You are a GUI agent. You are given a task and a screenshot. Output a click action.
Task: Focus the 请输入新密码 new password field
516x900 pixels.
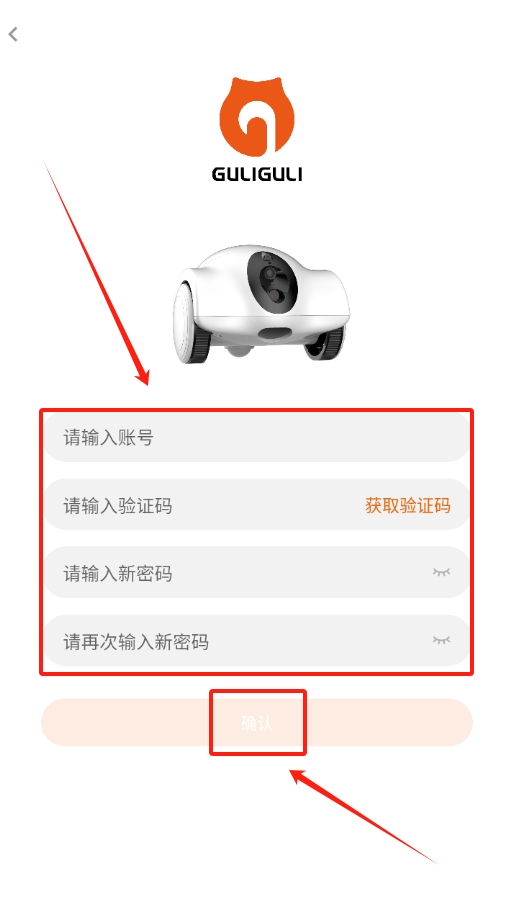(x=257, y=573)
